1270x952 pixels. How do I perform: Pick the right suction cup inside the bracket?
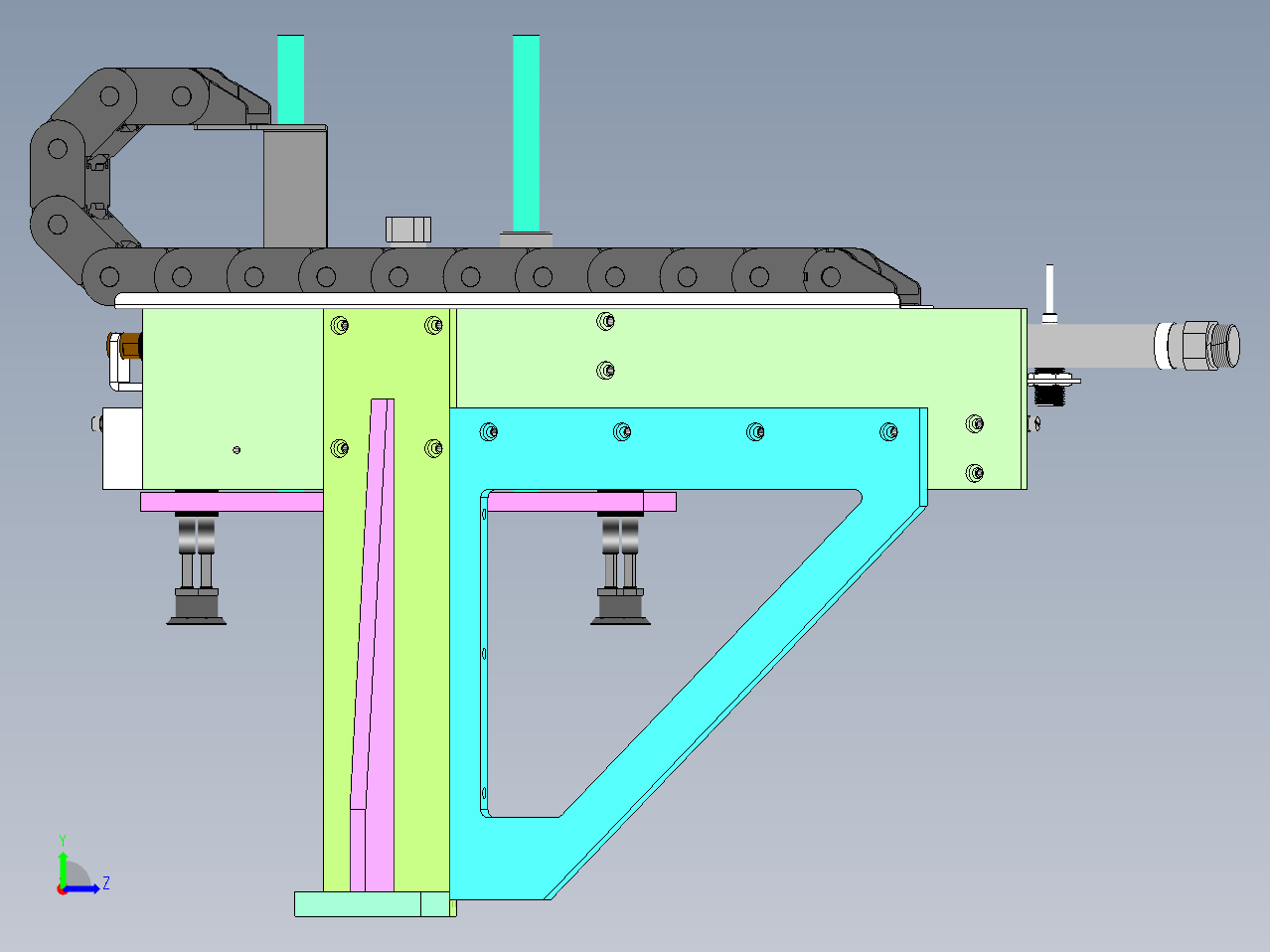tap(621, 568)
